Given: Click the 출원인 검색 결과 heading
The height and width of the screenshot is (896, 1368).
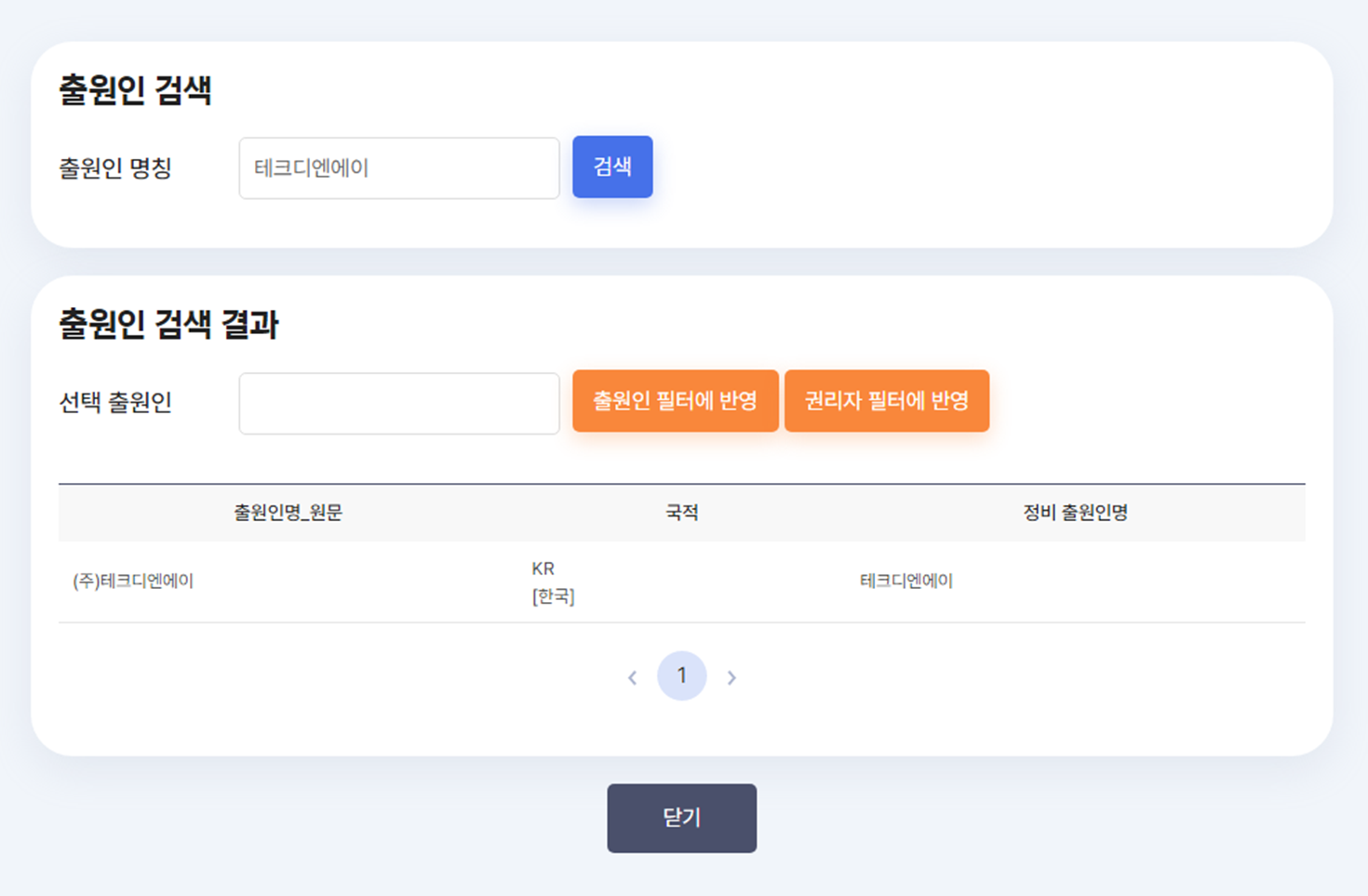Looking at the screenshot, I should (168, 325).
